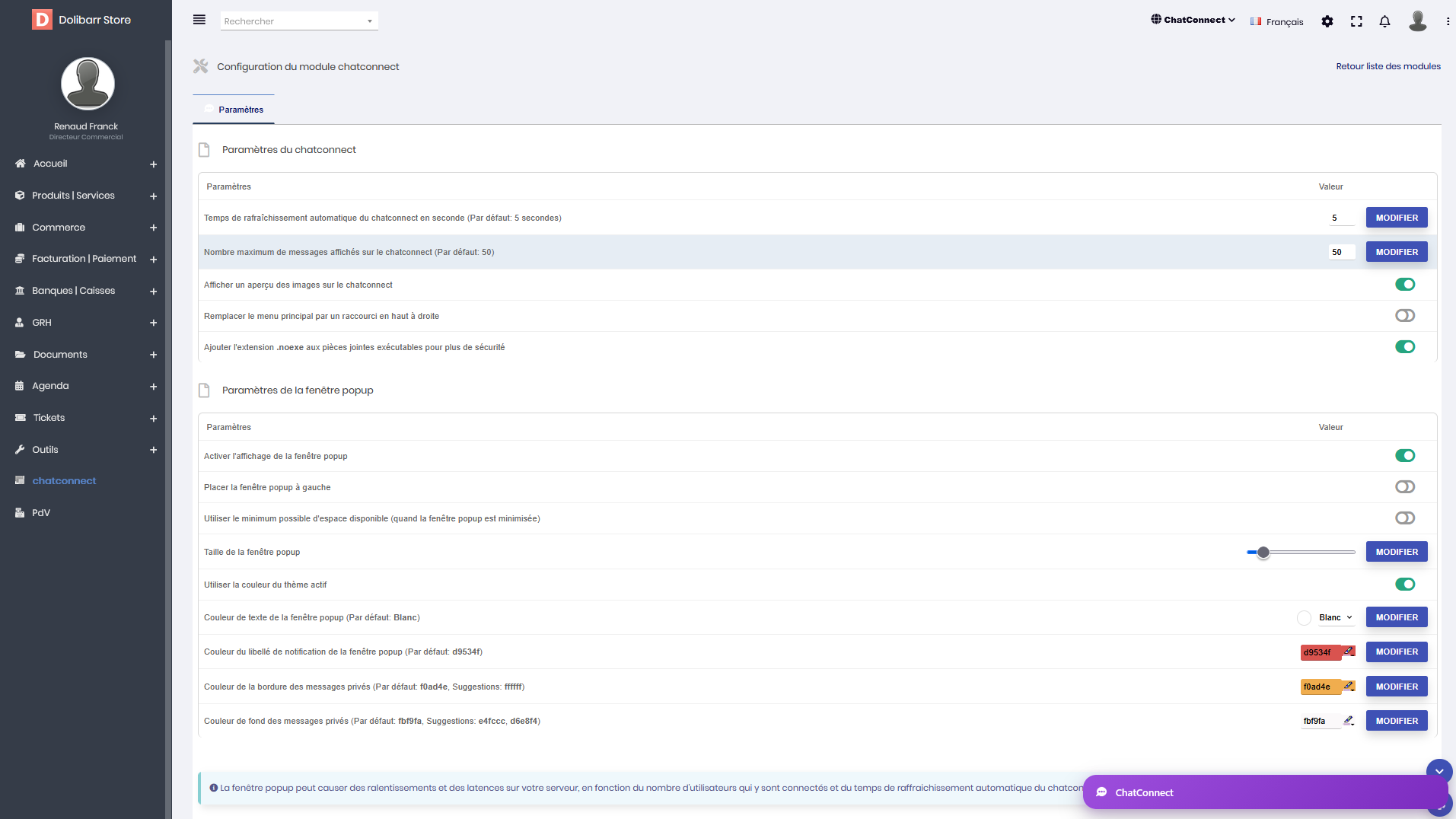The width and height of the screenshot is (1456, 819).
Task: Expand the Outils submenu plus
Action: coord(153,450)
